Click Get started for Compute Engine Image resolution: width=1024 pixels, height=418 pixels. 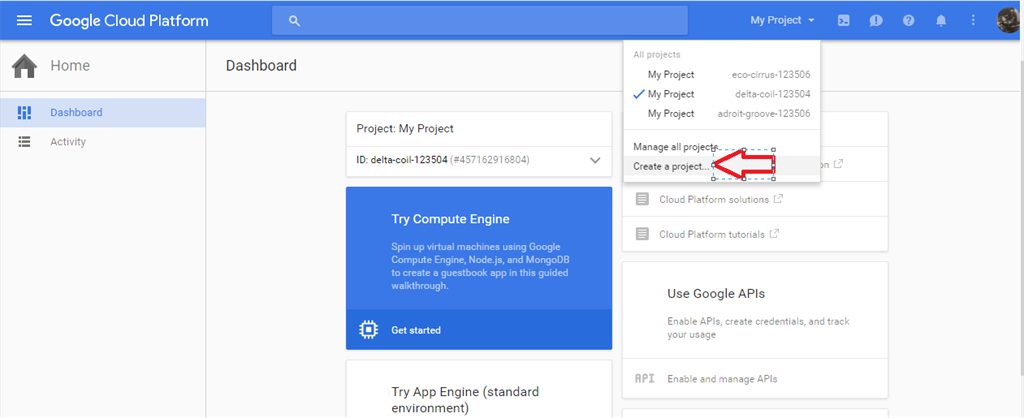click(x=415, y=330)
